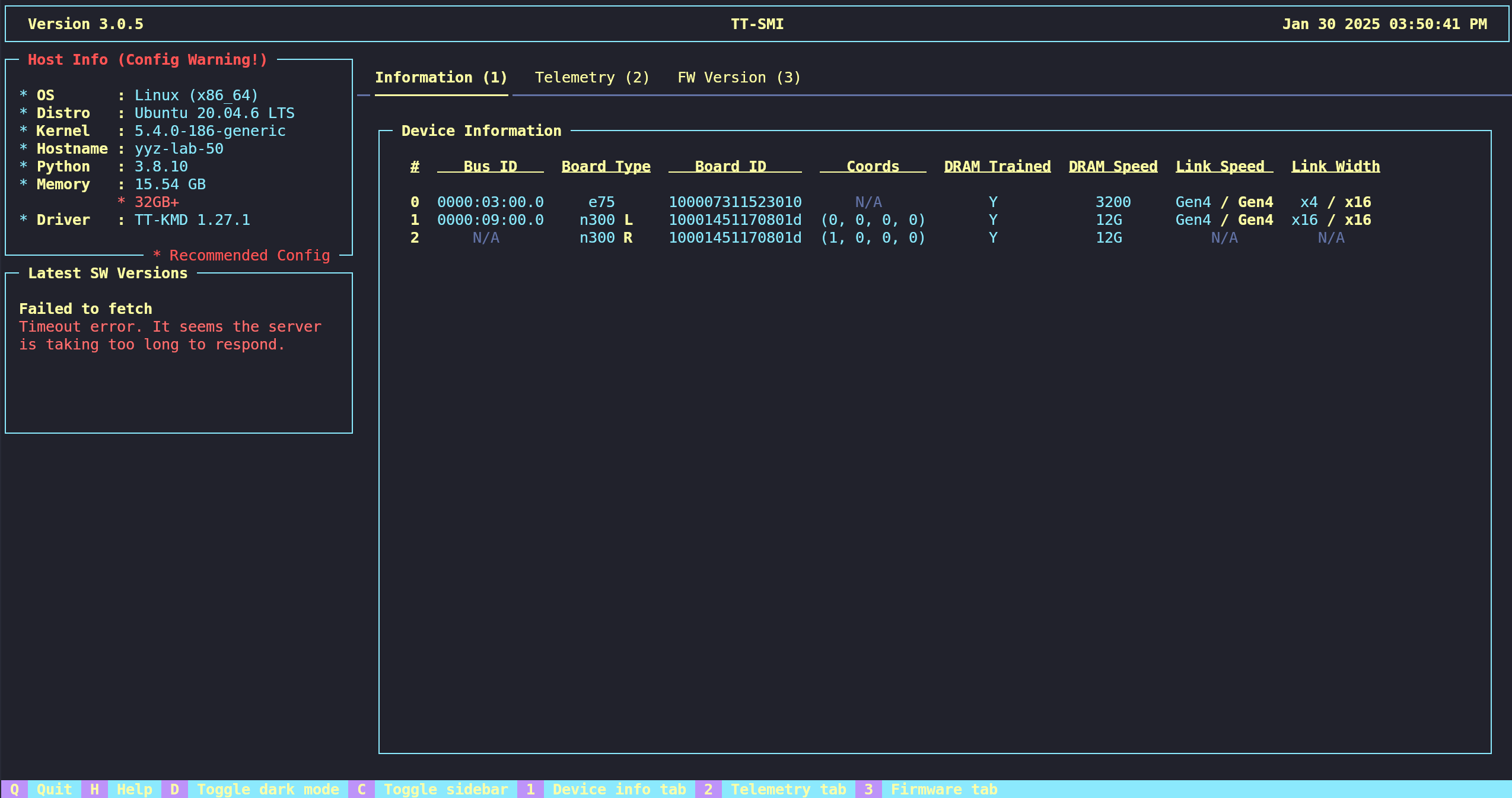Switch to the Information (1) tab
Screen dimensions: 1512x798
[441, 78]
